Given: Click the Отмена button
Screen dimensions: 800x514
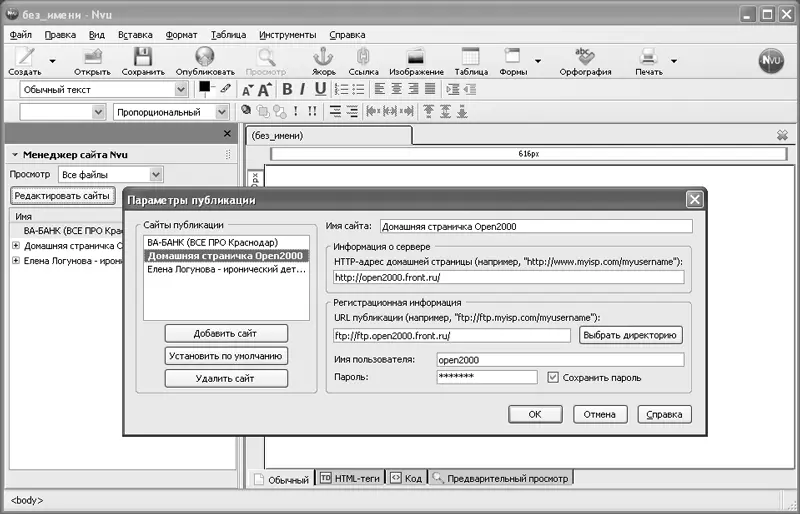Looking at the screenshot, I should click(600, 414).
